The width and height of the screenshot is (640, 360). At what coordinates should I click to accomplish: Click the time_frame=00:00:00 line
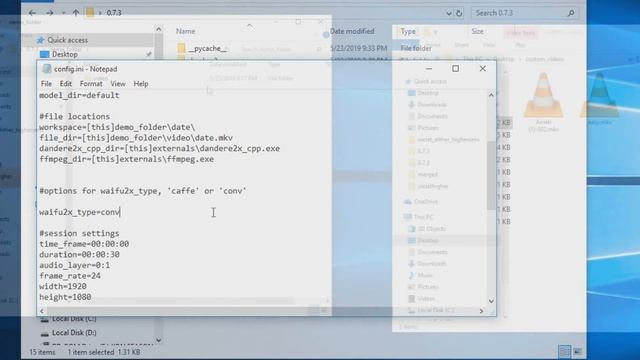point(84,244)
